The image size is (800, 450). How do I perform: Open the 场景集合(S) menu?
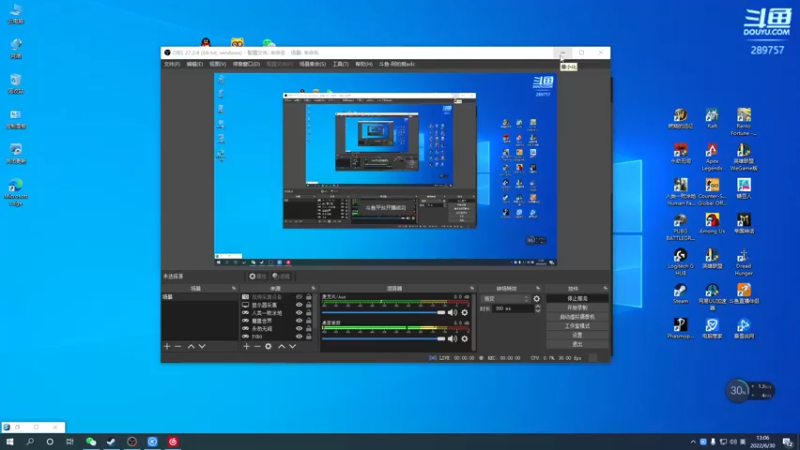tap(312, 64)
